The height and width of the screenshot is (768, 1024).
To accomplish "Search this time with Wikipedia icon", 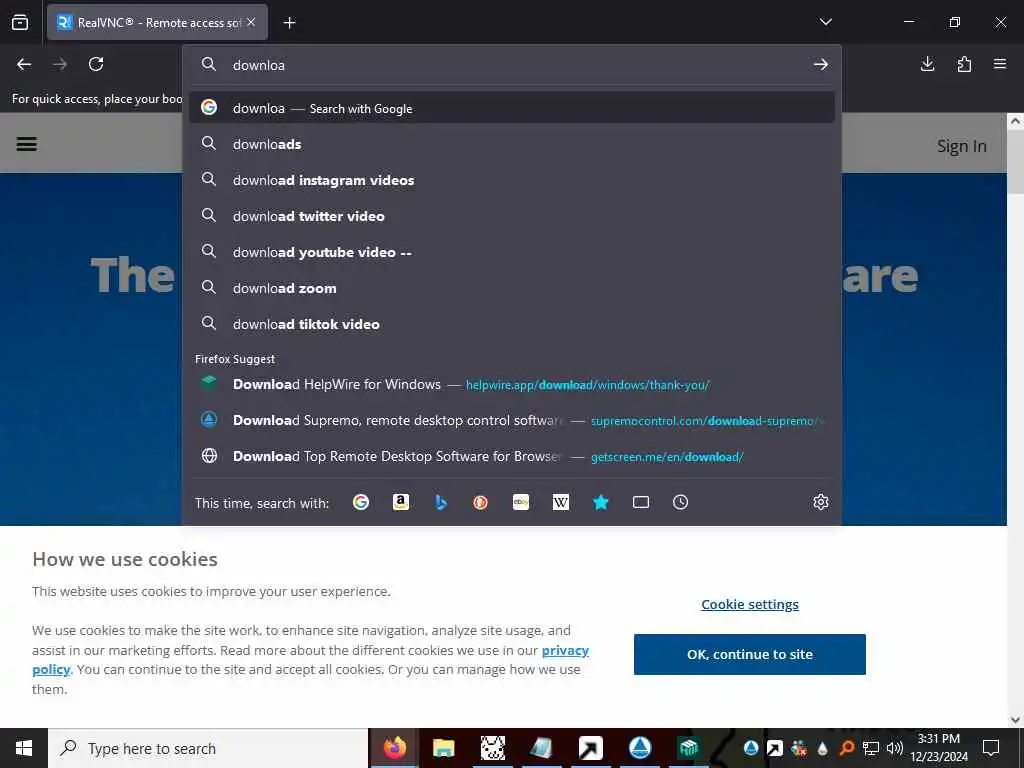I will click(561, 502).
